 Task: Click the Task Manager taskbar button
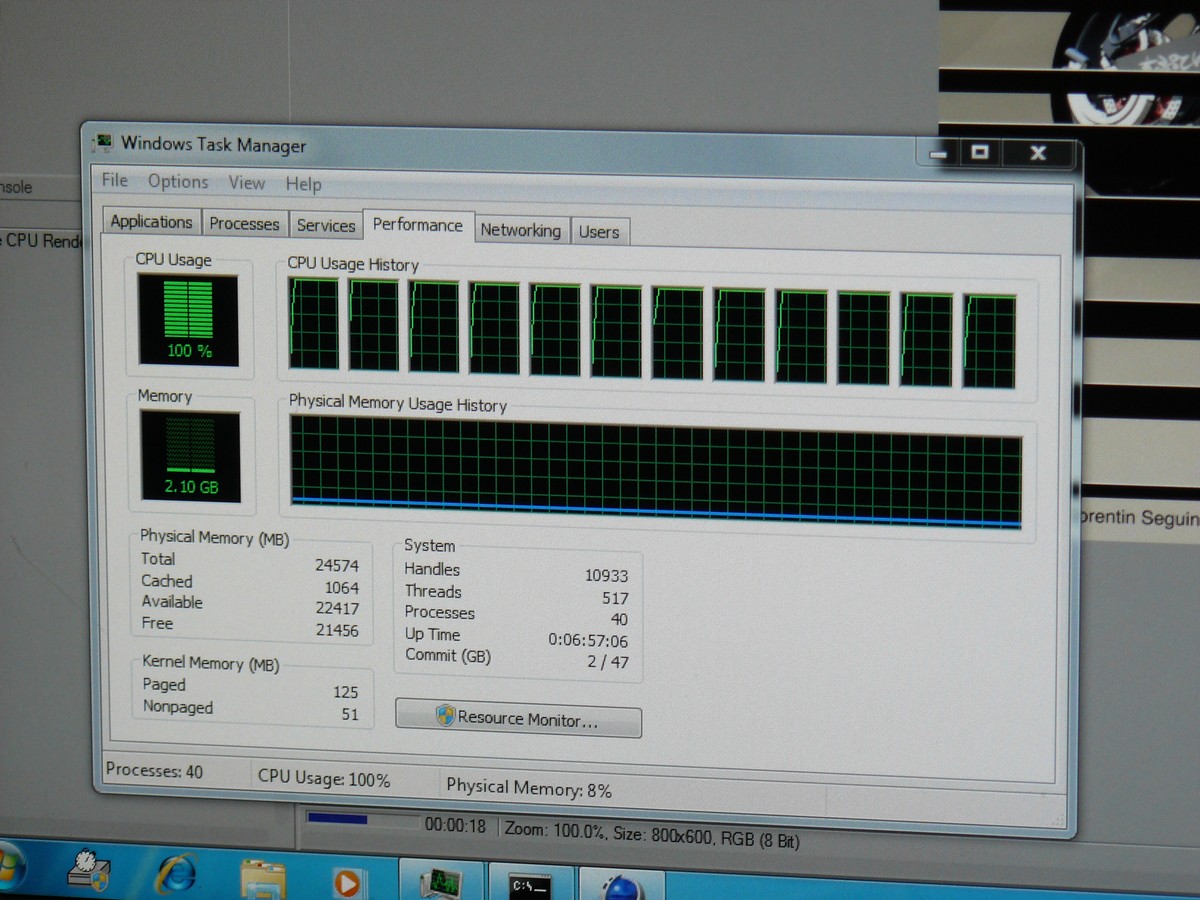point(442,882)
